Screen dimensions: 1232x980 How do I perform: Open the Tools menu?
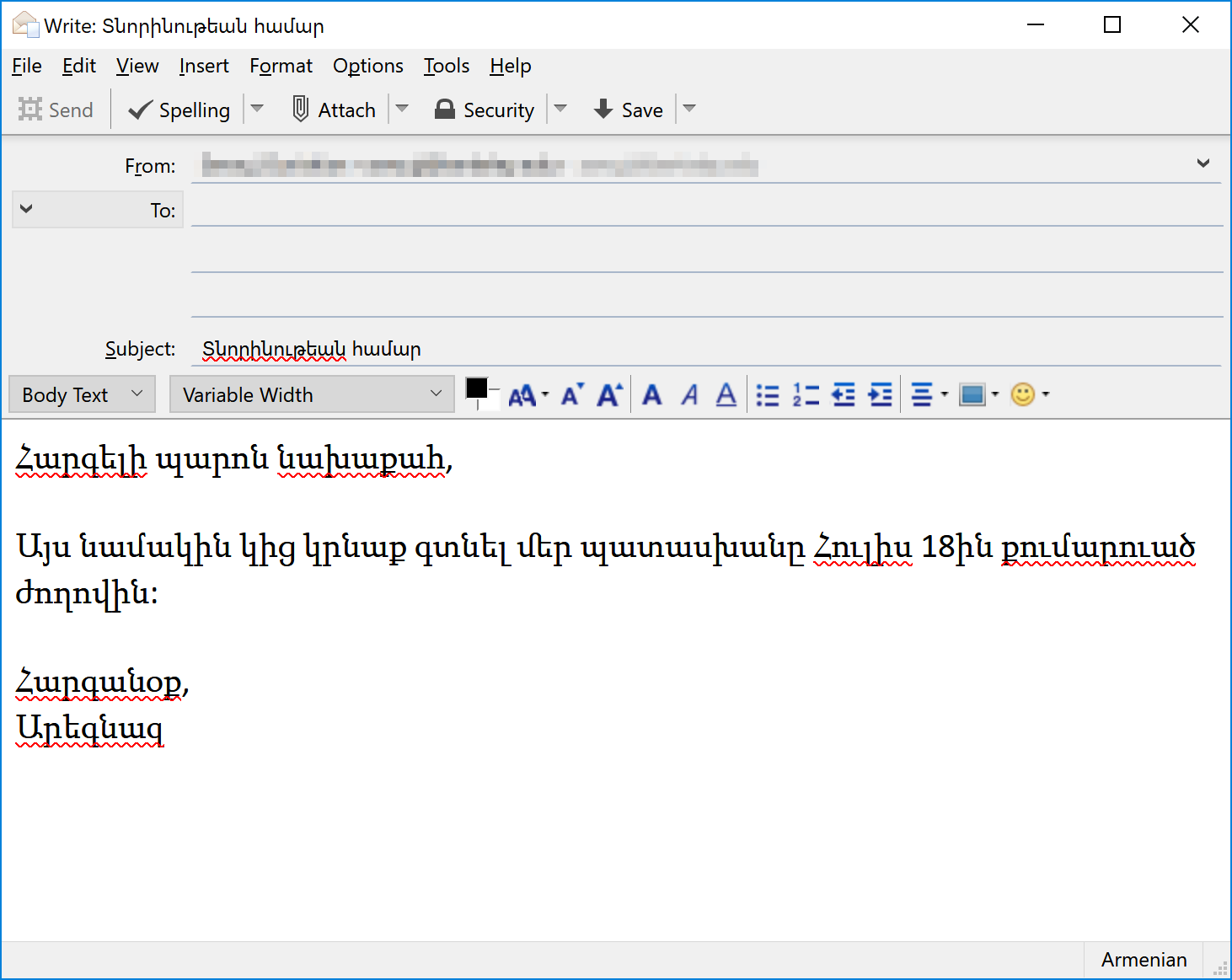click(447, 66)
